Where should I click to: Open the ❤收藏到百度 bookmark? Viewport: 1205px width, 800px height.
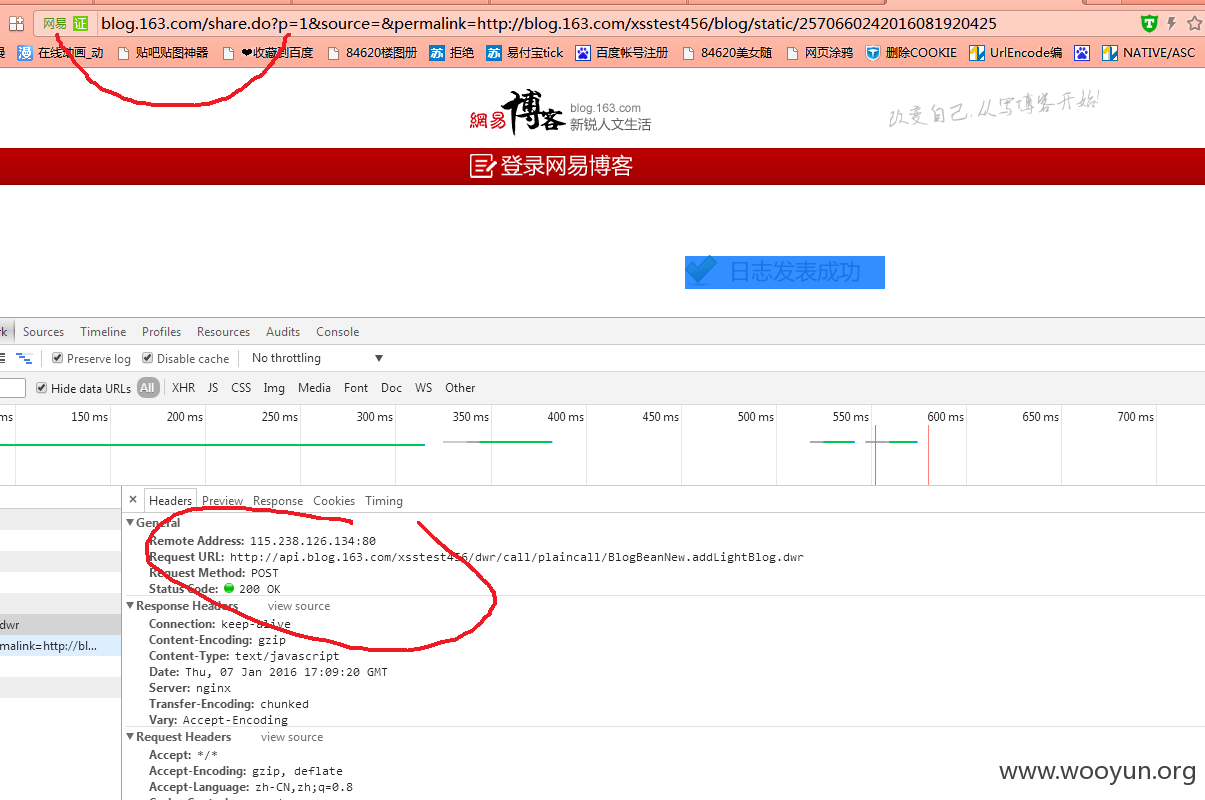pyautogui.click(x=268, y=53)
